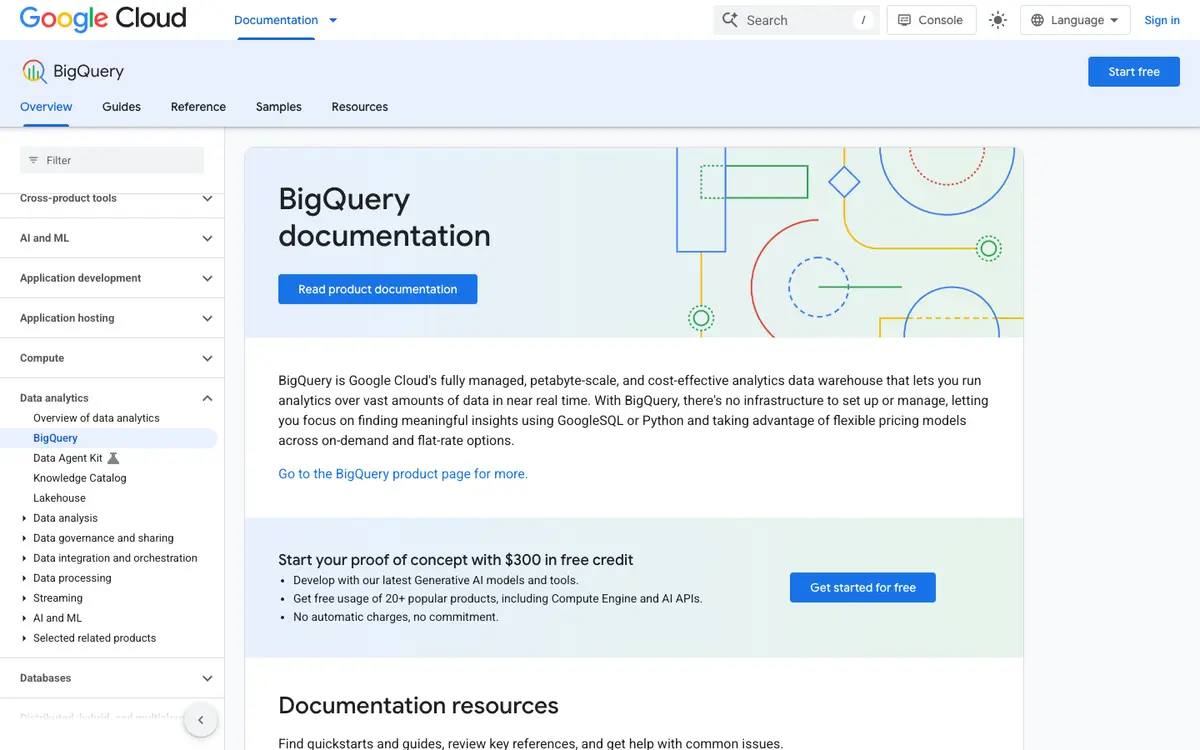
Task: Open the Reference tab
Action: (x=198, y=107)
